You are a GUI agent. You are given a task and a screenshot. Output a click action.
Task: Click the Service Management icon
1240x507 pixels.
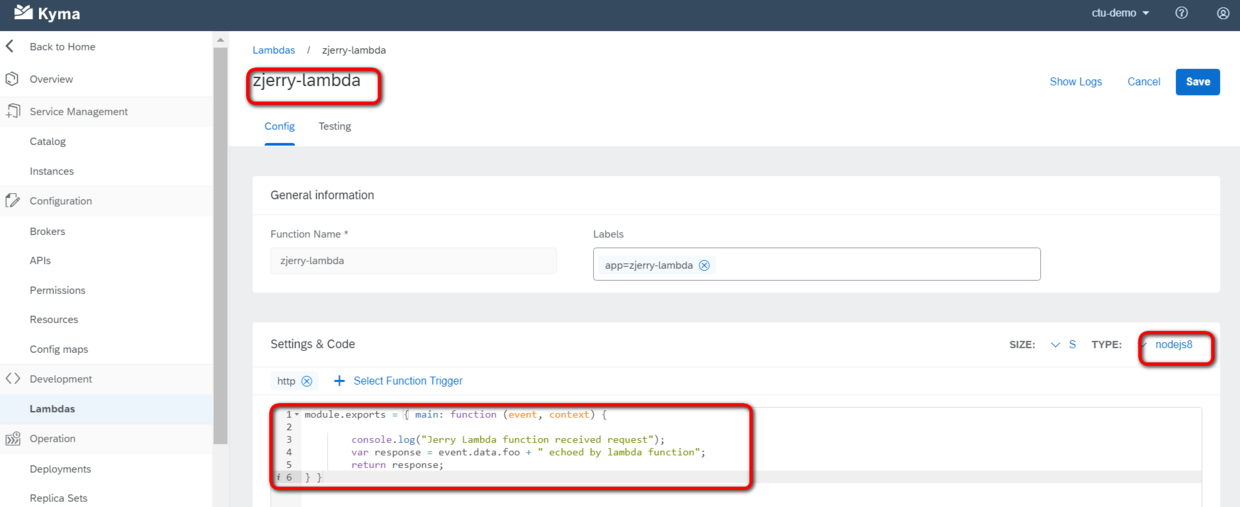pos(12,111)
